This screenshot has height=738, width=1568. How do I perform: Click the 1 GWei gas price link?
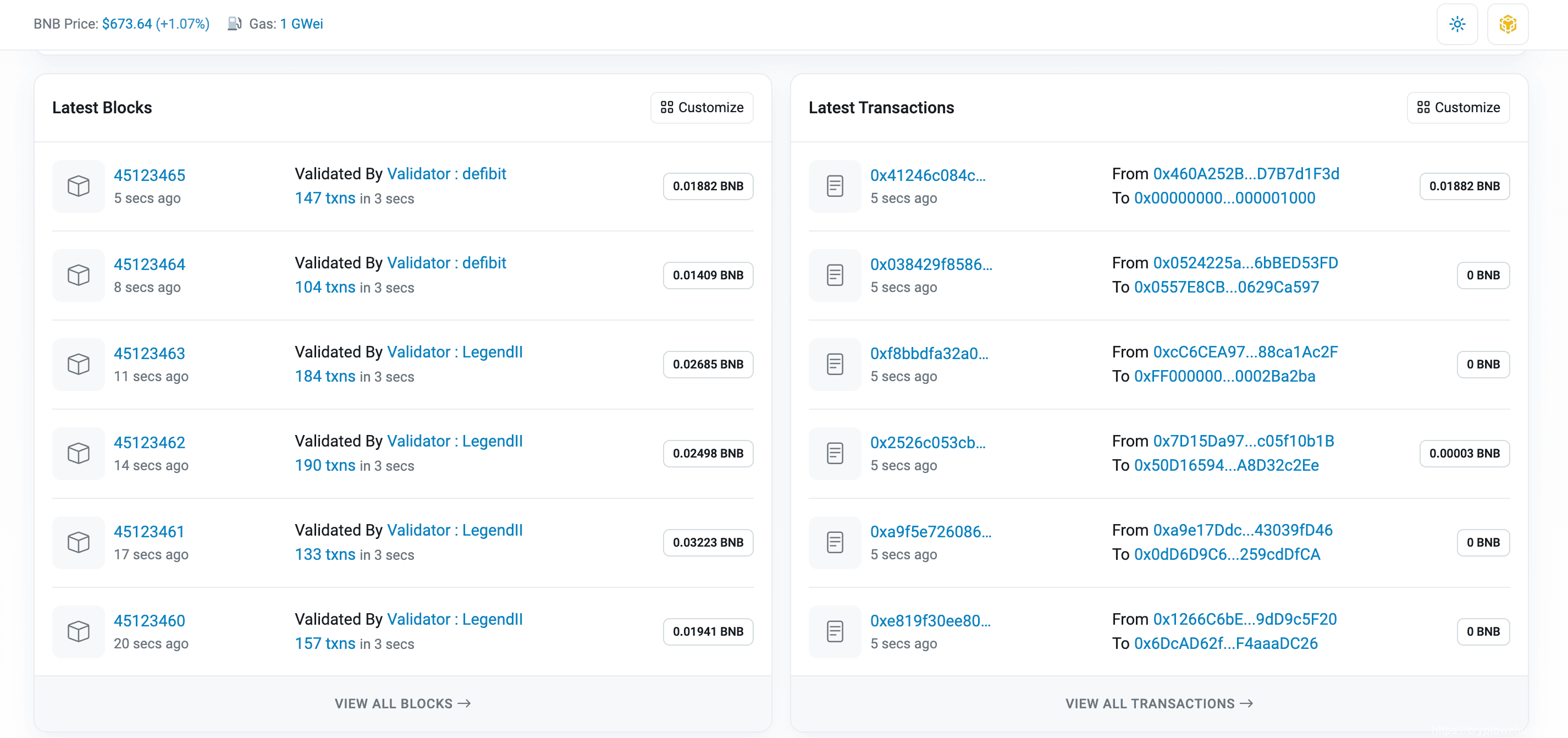[301, 24]
